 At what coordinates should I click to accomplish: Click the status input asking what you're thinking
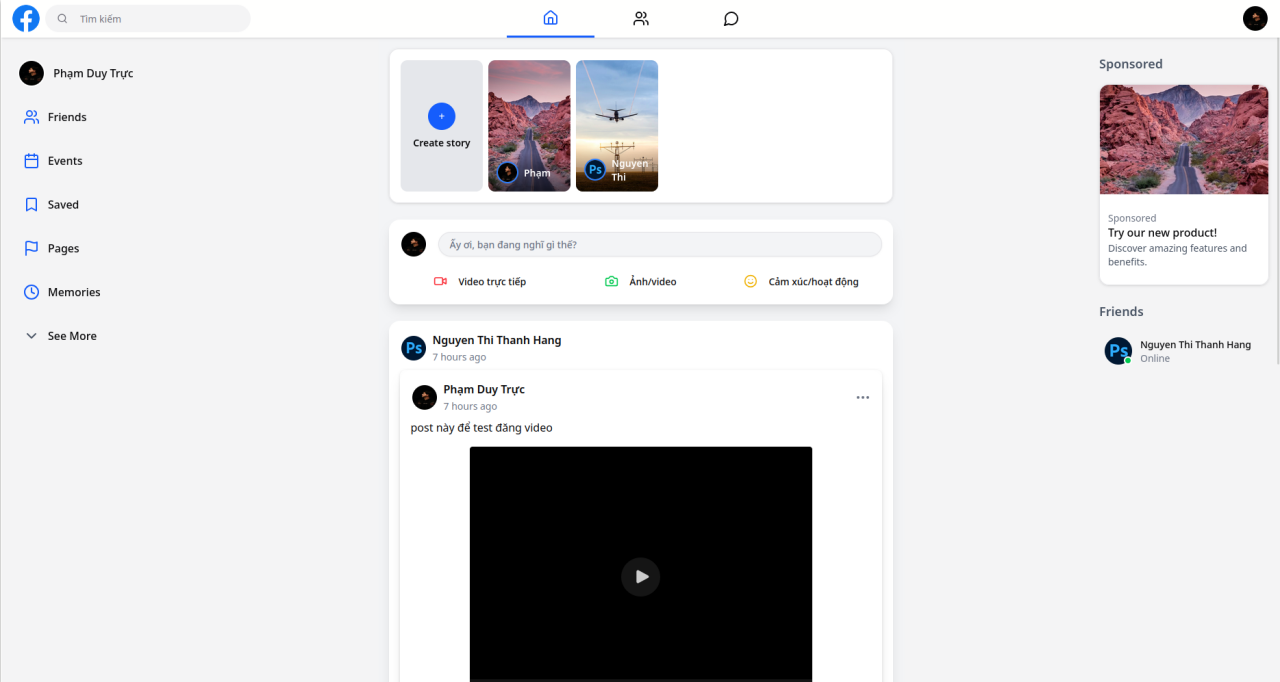coord(660,244)
